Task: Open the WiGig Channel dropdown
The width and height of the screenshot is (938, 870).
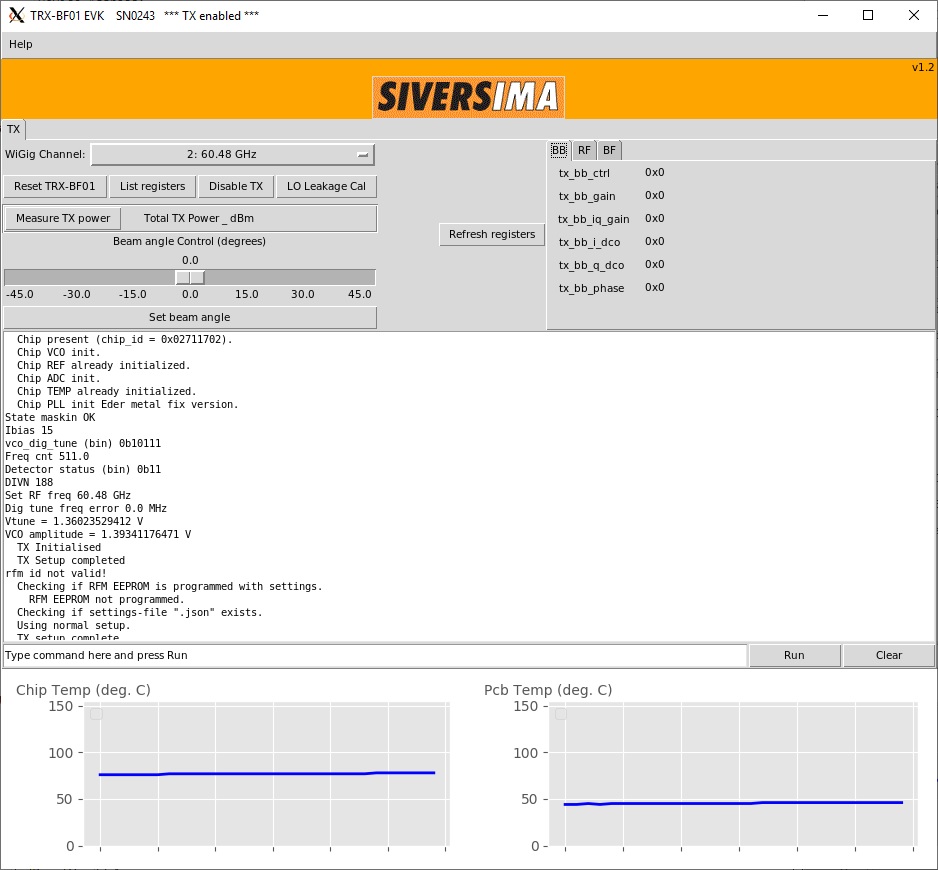Action: coord(232,155)
